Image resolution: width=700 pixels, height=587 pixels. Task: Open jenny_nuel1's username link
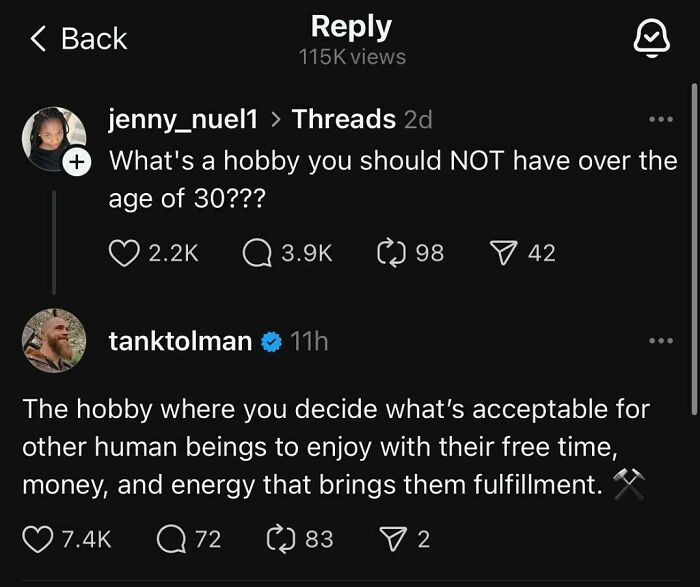coord(181,119)
